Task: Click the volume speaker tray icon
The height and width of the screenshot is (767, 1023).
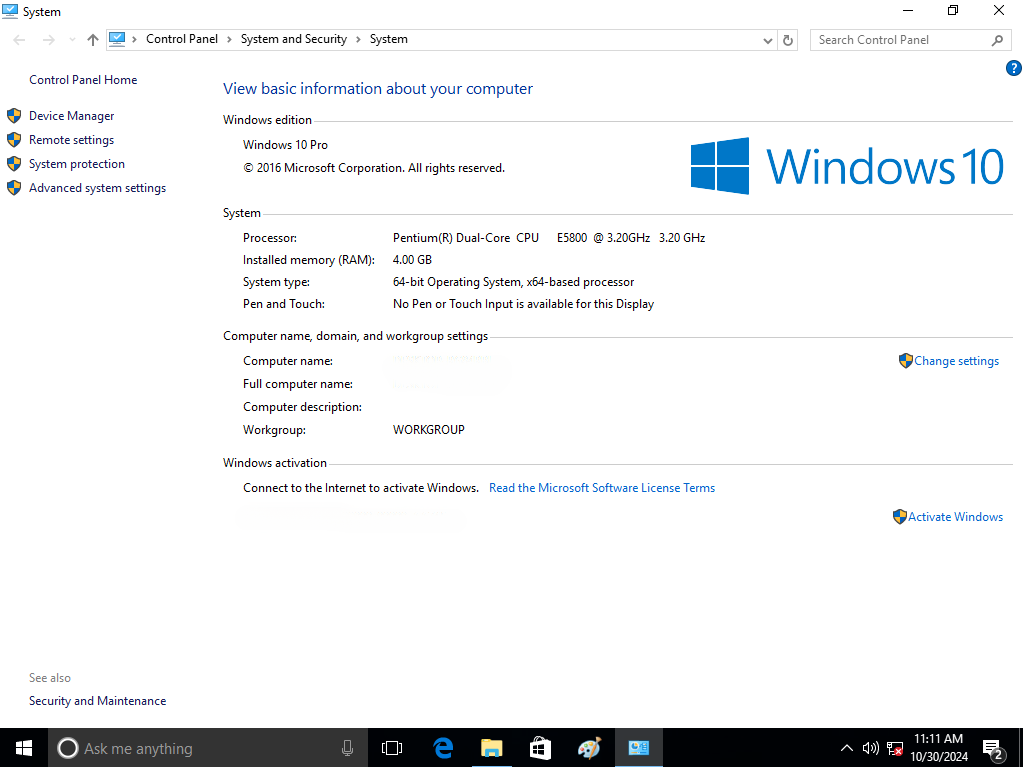Action: (870, 748)
